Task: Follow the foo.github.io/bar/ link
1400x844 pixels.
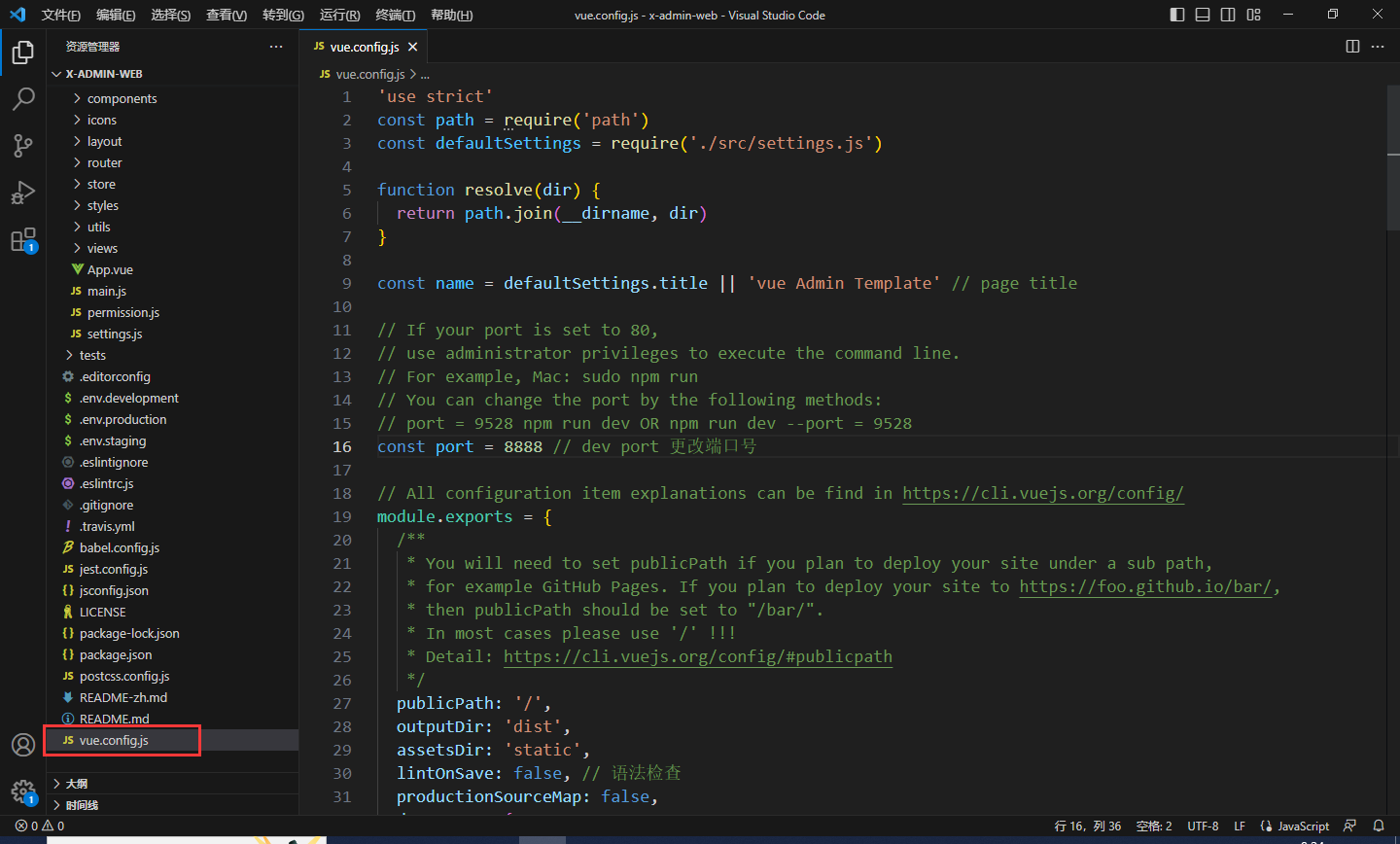Action: click(1145, 586)
